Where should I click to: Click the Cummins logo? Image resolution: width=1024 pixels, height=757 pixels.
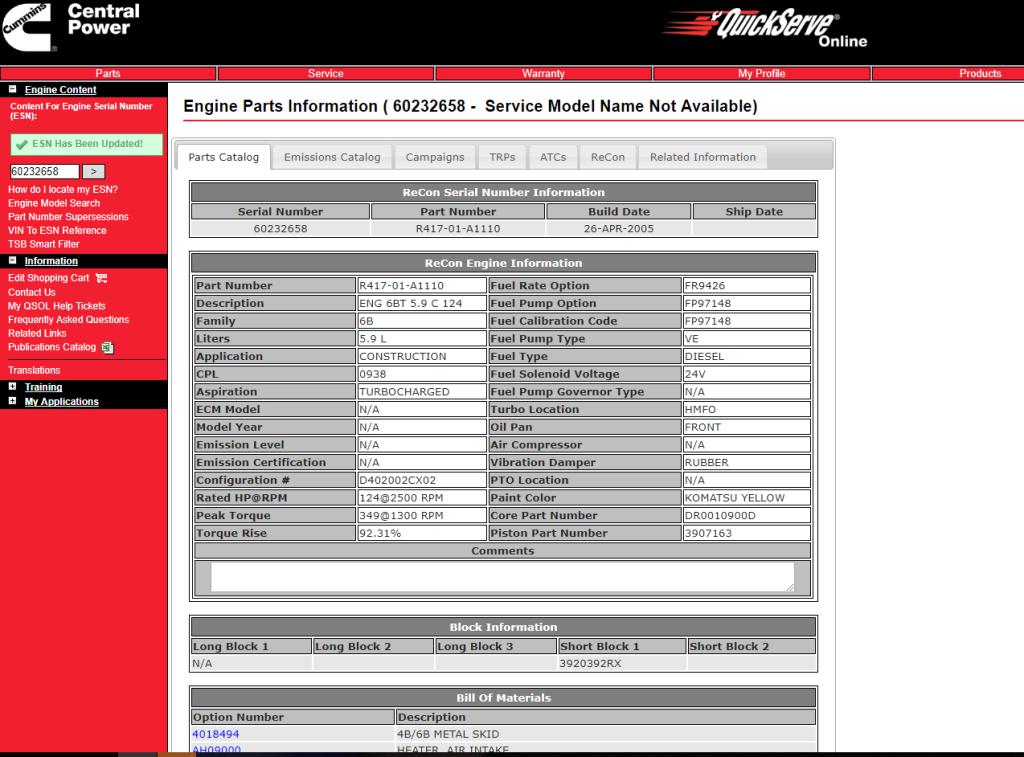pos(30,28)
